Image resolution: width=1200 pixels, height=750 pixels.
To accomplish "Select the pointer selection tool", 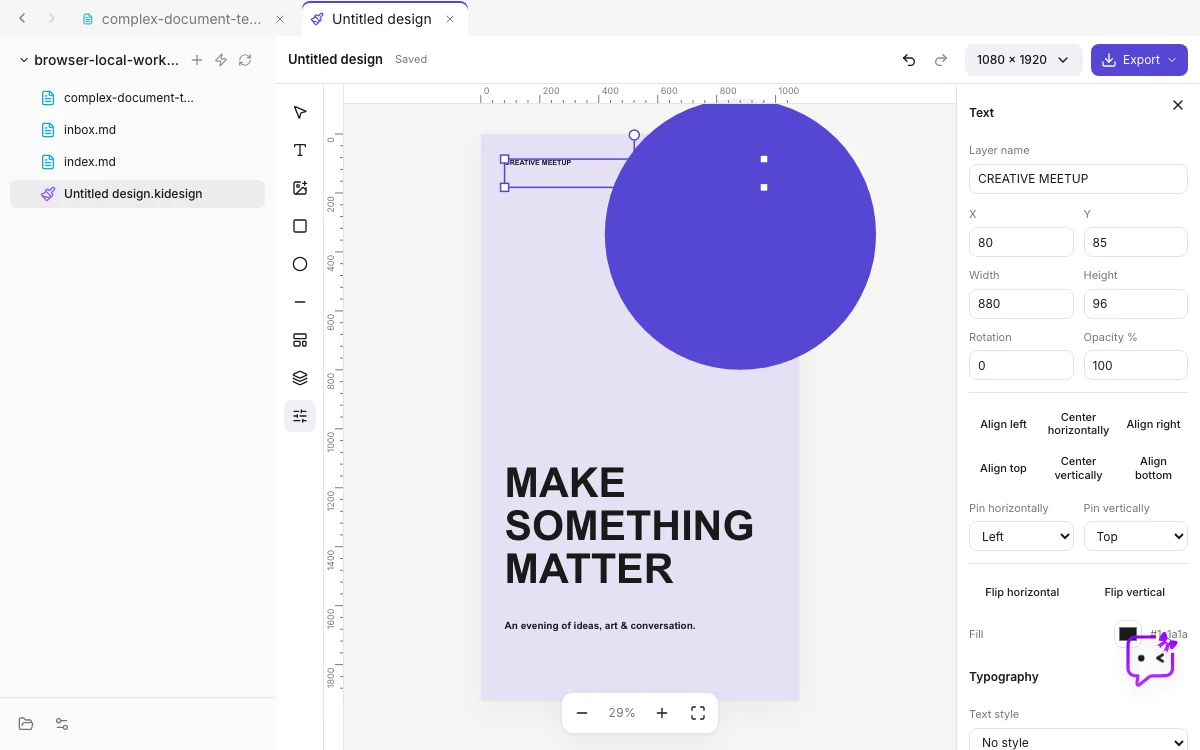I will coord(300,112).
